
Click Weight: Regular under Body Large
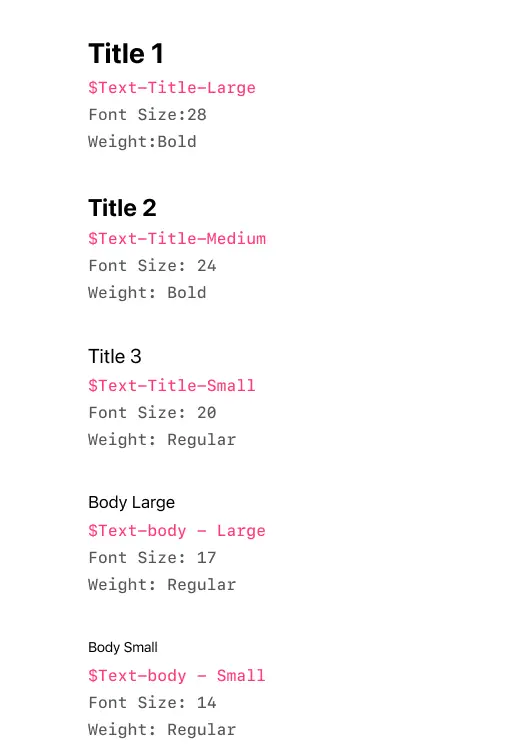162,585
